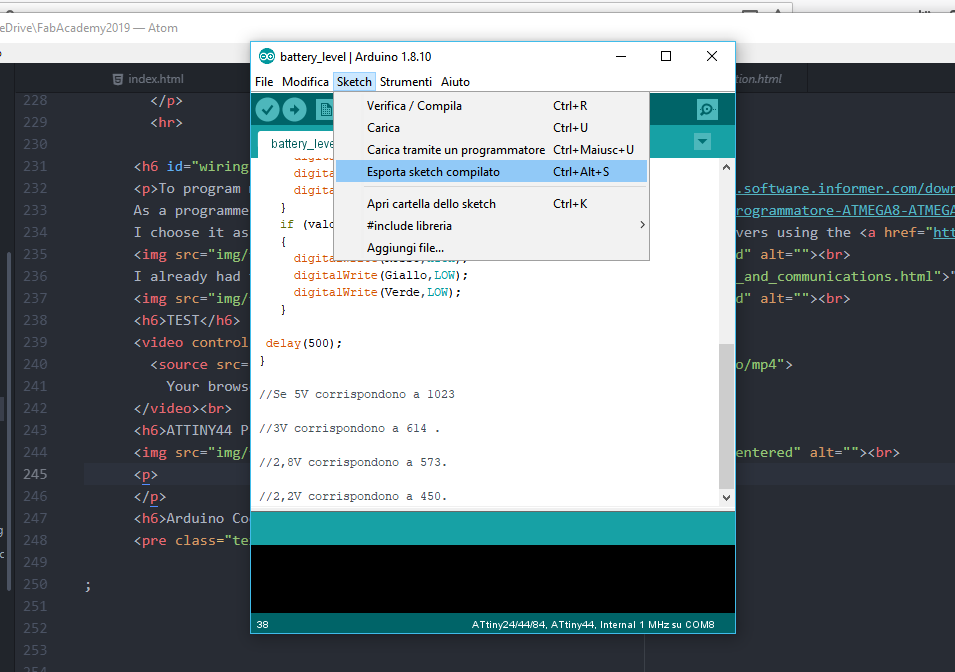Click Arduino editor scroll up arrow
Viewport: 955px width, 672px height.
click(726, 167)
